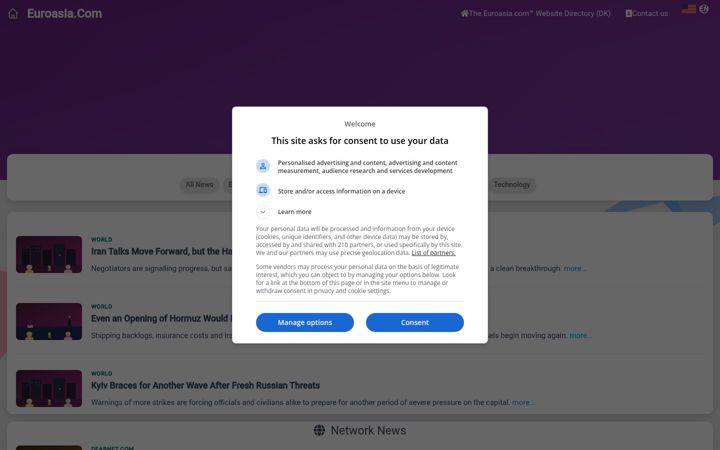Viewport: 720px width, 450px height.
Task: Click the directory house icon in header
Action: tap(465, 13)
